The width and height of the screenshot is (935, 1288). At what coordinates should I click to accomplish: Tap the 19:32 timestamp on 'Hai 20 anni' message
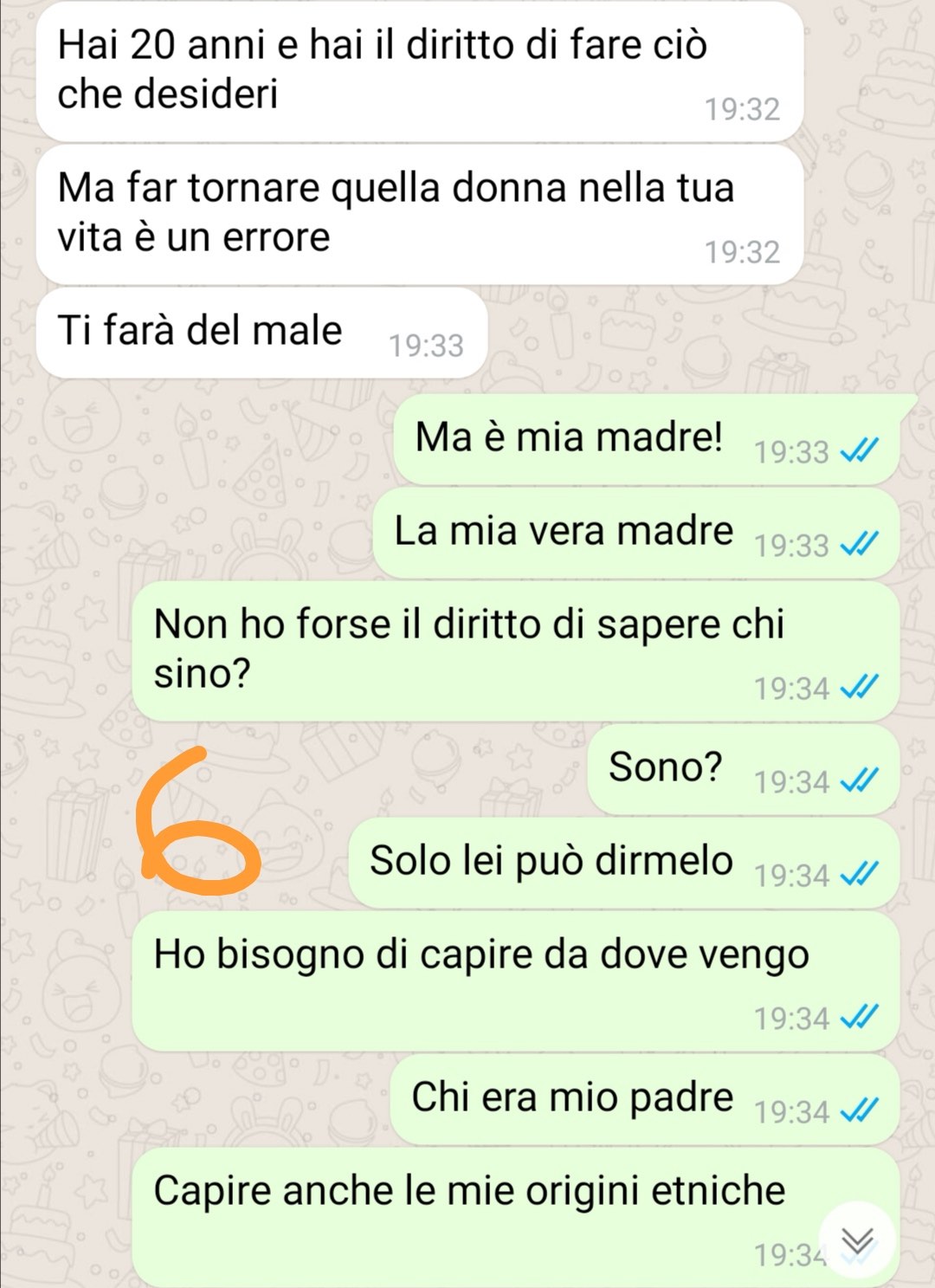tap(742, 109)
